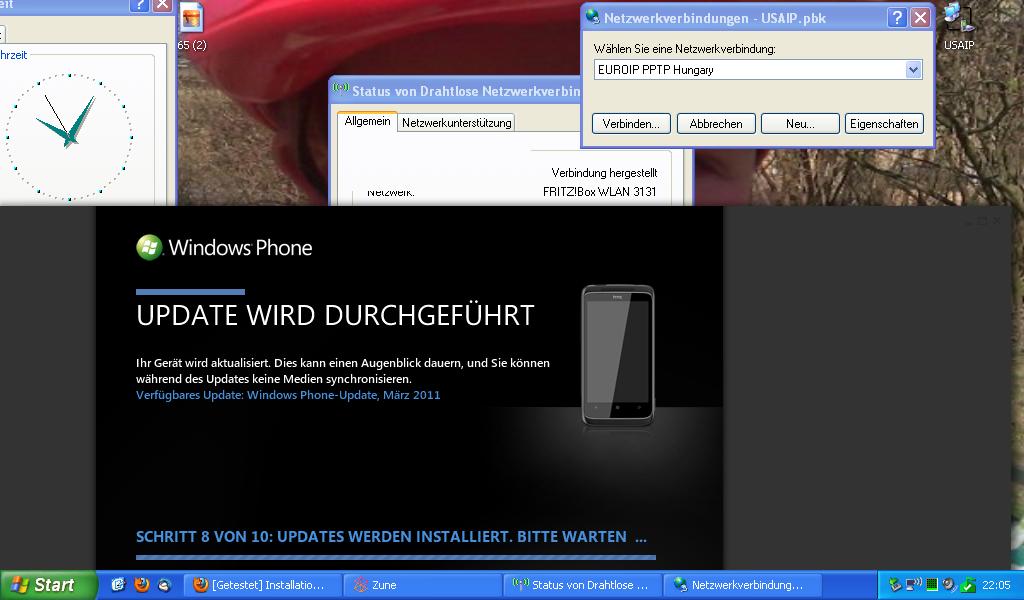
Task: Close the date and time window
Action: [x=162, y=5]
